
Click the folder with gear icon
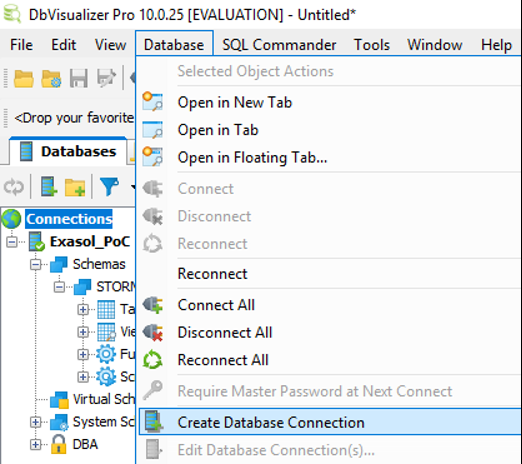coord(51,79)
